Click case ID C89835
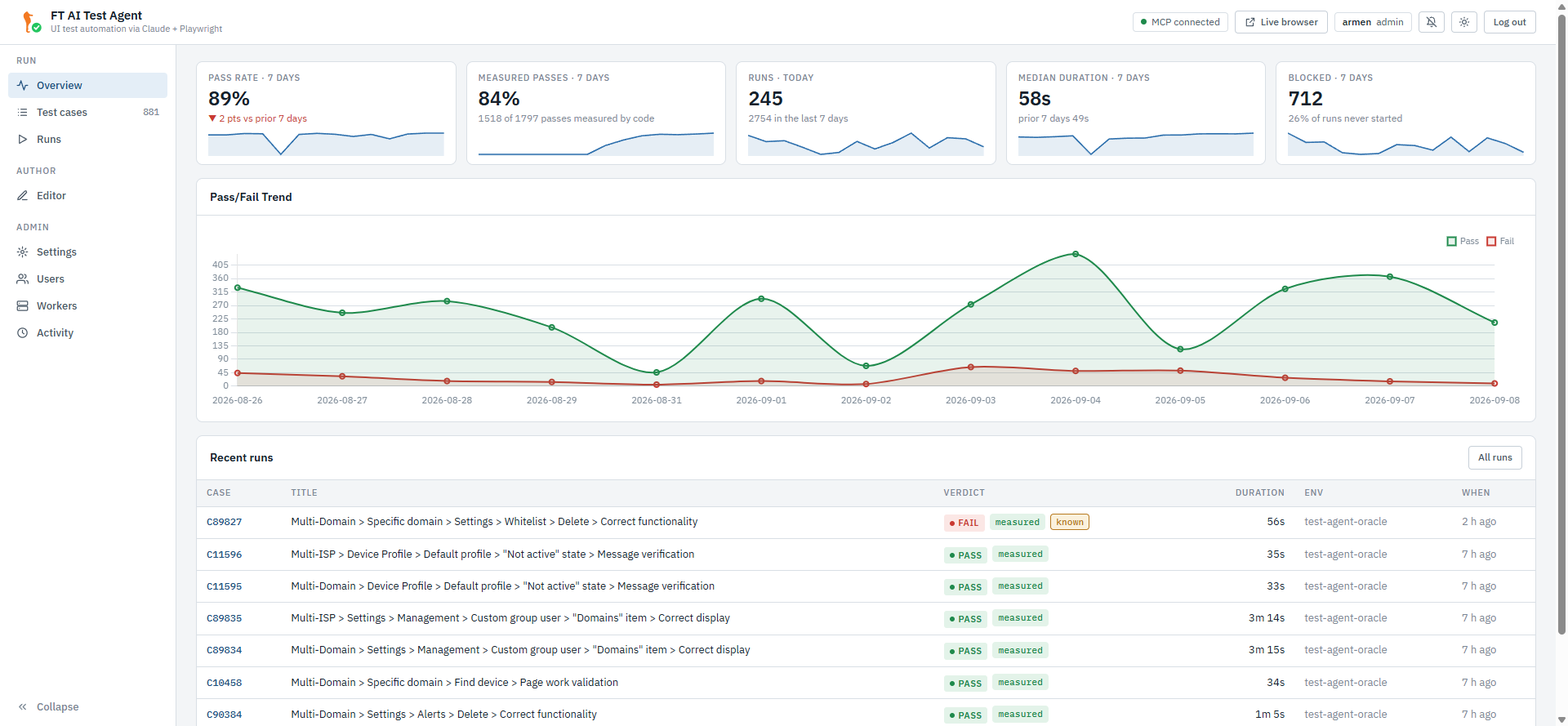This screenshot has height=726, width=1568. [x=224, y=618]
